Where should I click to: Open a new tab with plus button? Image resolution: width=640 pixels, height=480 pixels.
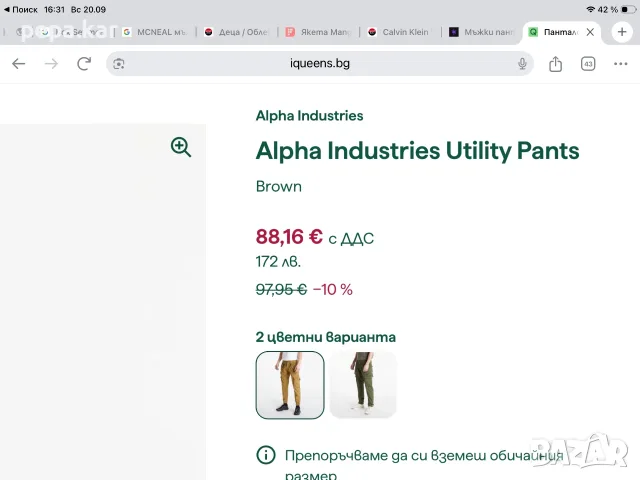(622, 31)
